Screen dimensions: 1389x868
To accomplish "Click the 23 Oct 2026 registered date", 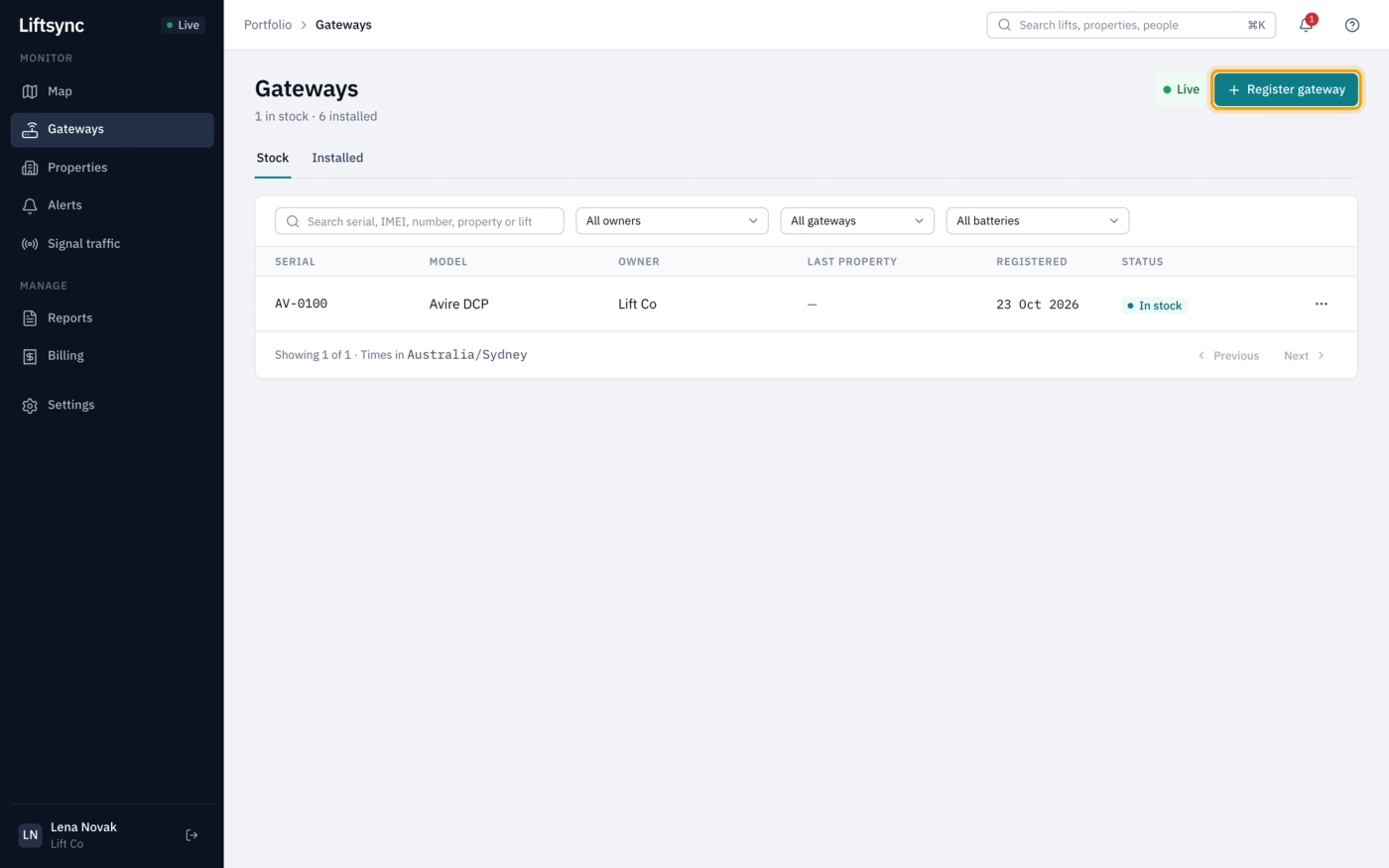I will 1038,305.
